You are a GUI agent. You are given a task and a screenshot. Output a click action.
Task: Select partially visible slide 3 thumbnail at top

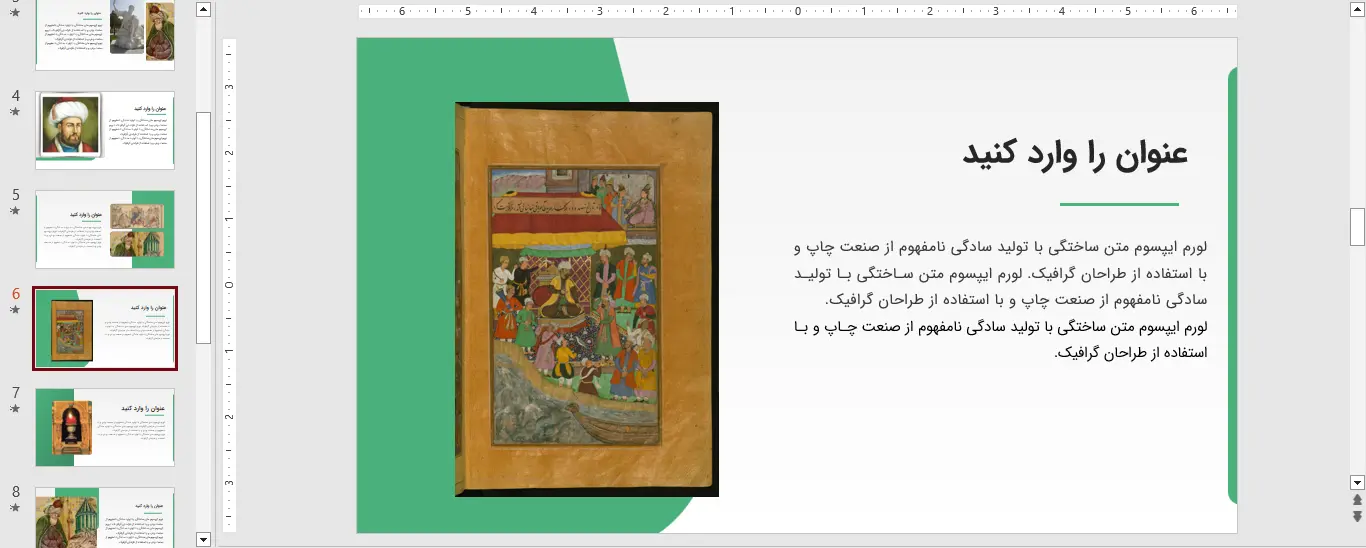(105, 34)
